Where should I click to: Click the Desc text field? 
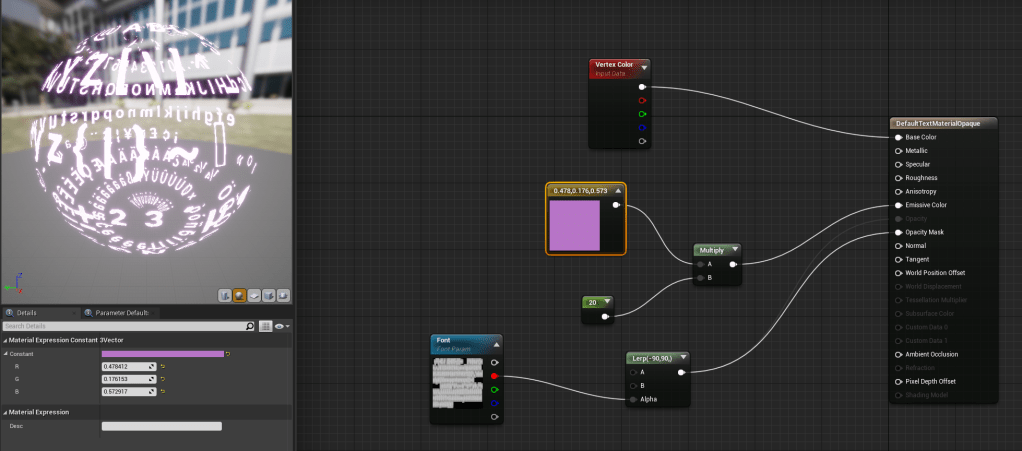coord(161,426)
